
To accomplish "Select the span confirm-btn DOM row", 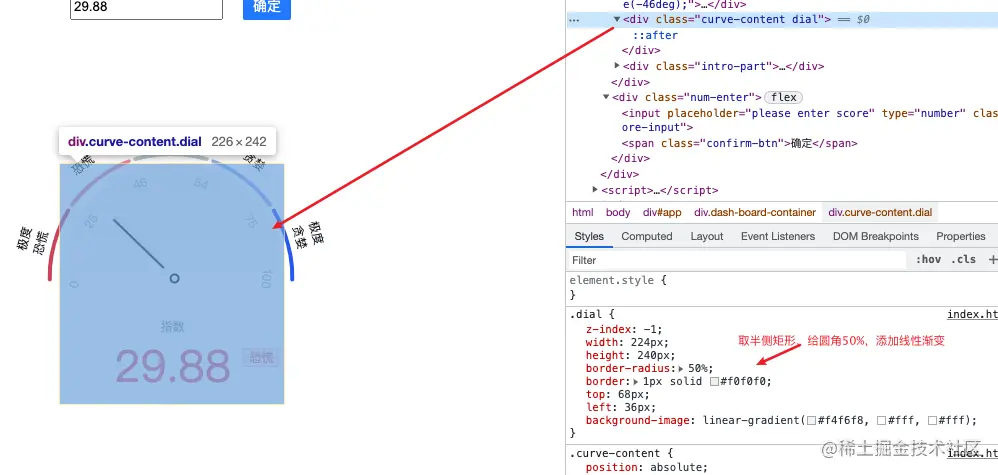I will [x=740, y=143].
